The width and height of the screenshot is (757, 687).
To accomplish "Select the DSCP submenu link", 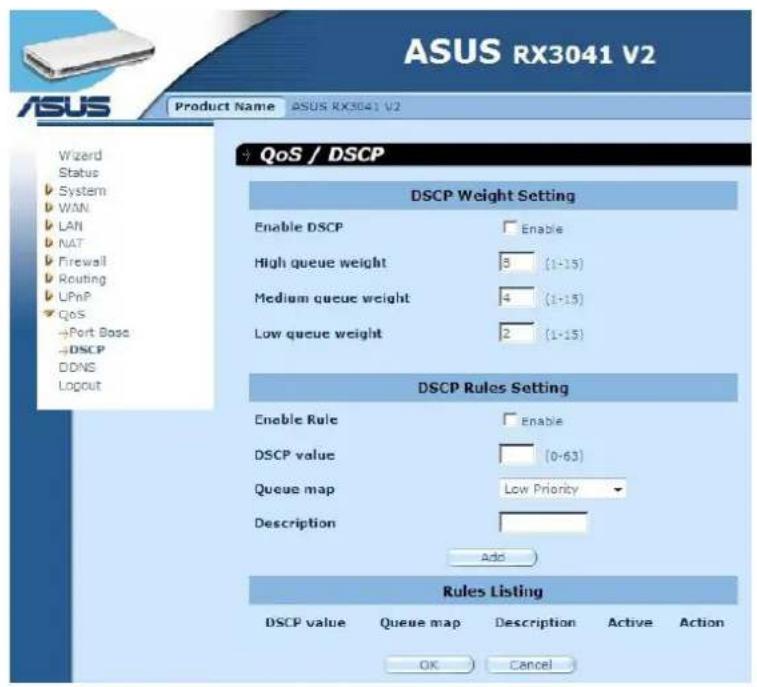I will pyautogui.click(x=87, y=350).
